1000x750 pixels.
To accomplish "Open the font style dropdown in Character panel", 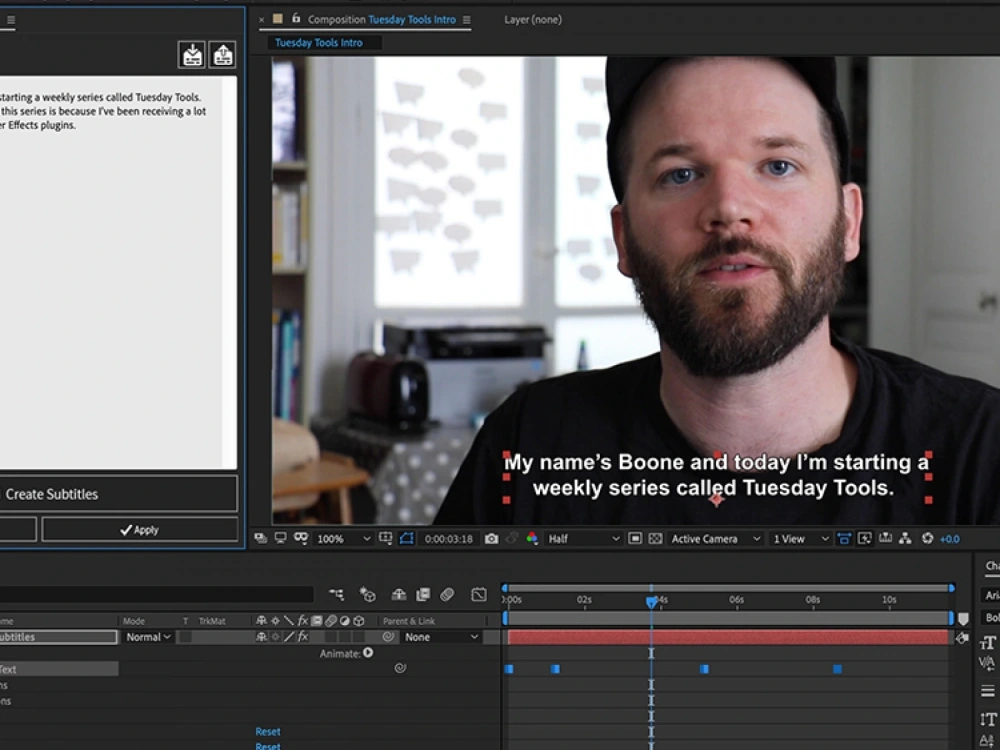I will coord(990,617).
